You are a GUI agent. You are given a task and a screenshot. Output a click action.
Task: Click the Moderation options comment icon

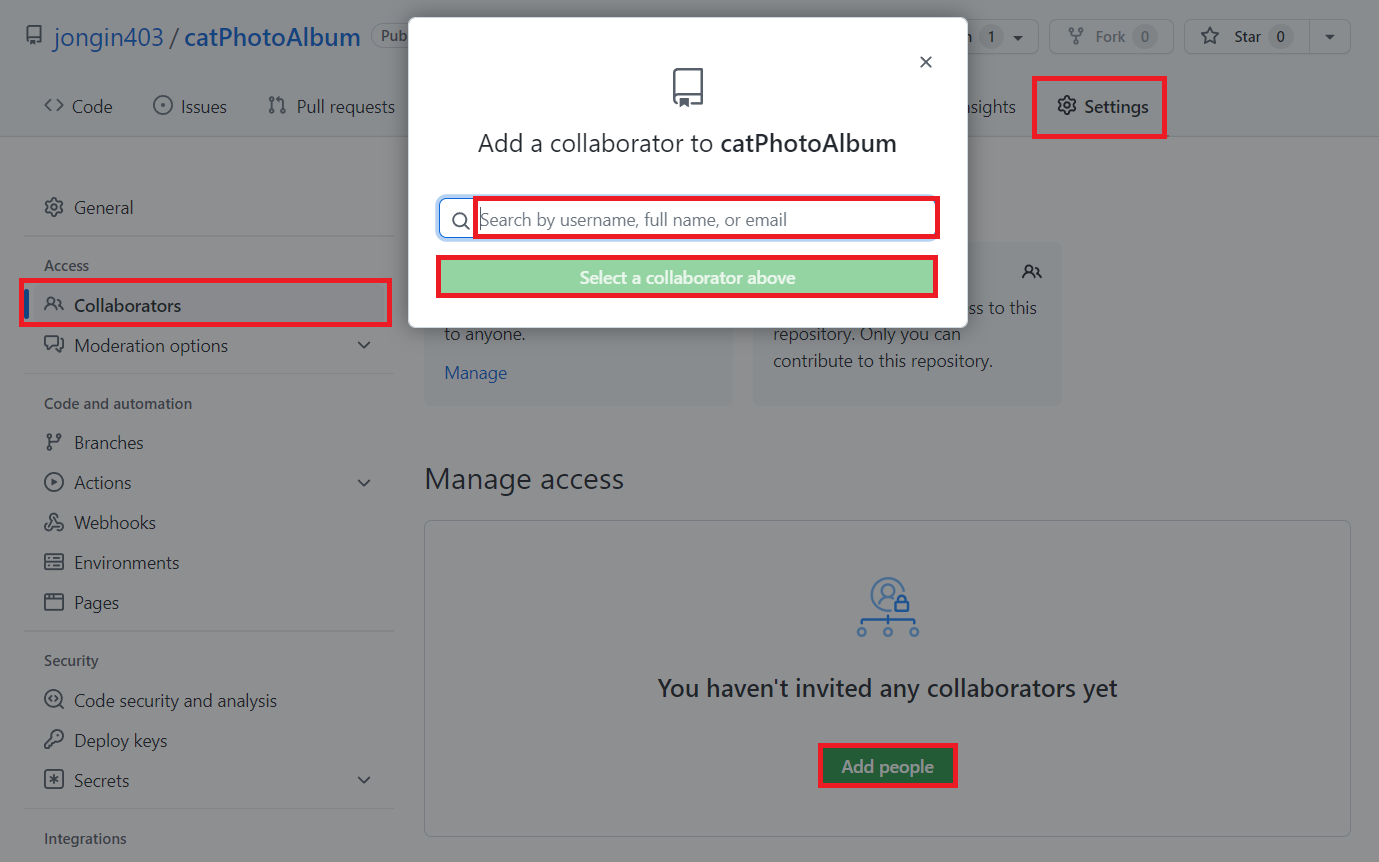[x=54, y=345]
